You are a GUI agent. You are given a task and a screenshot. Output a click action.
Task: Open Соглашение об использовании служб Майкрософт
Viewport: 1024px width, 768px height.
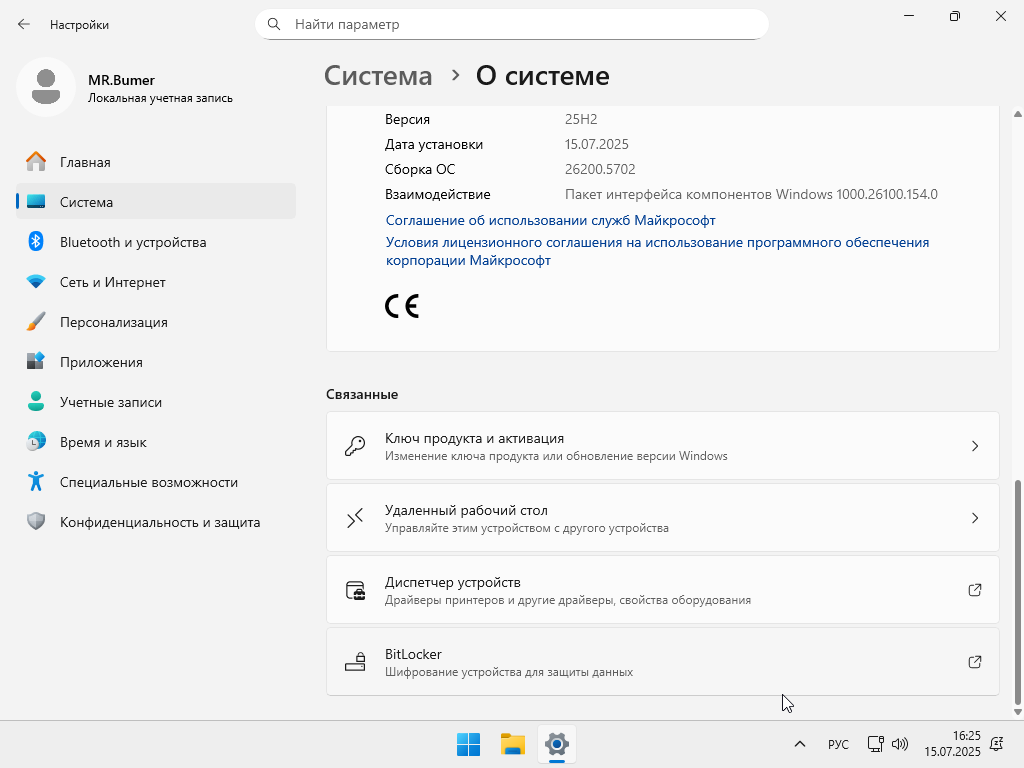[x=551, y=220]
